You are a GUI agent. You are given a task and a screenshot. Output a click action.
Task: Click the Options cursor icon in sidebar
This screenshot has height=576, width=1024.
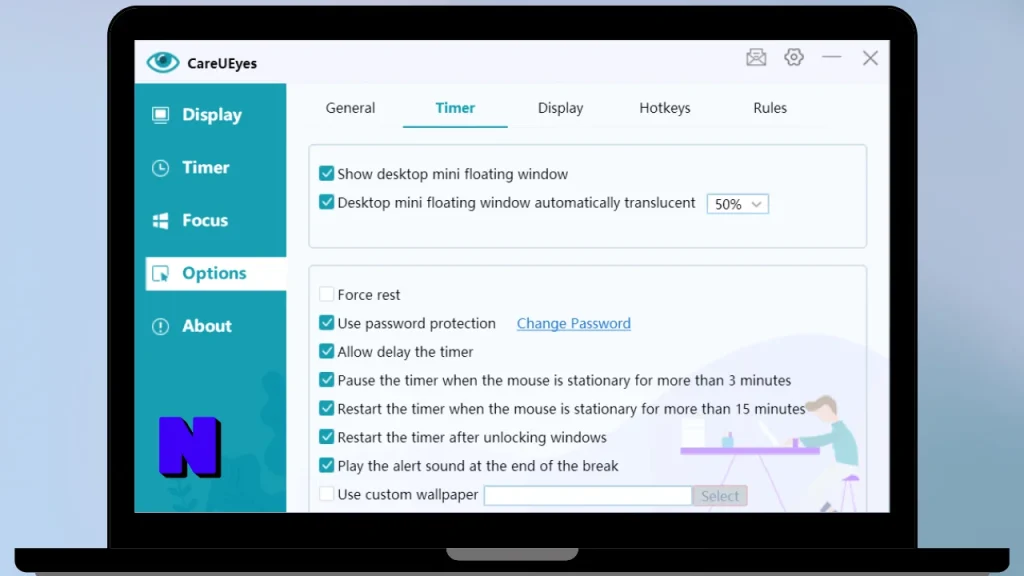point(160,274)
